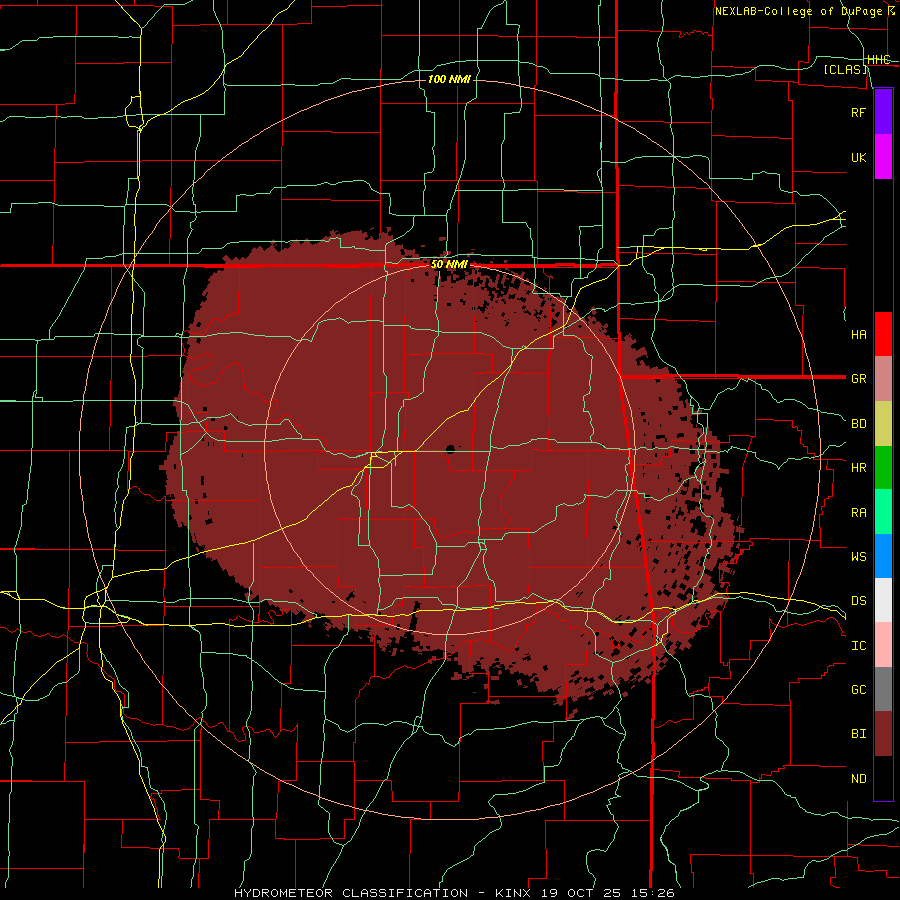Viewport: 900px width, 900px height.
Task: Click the GR legend label
Action: tap(858, 379)
